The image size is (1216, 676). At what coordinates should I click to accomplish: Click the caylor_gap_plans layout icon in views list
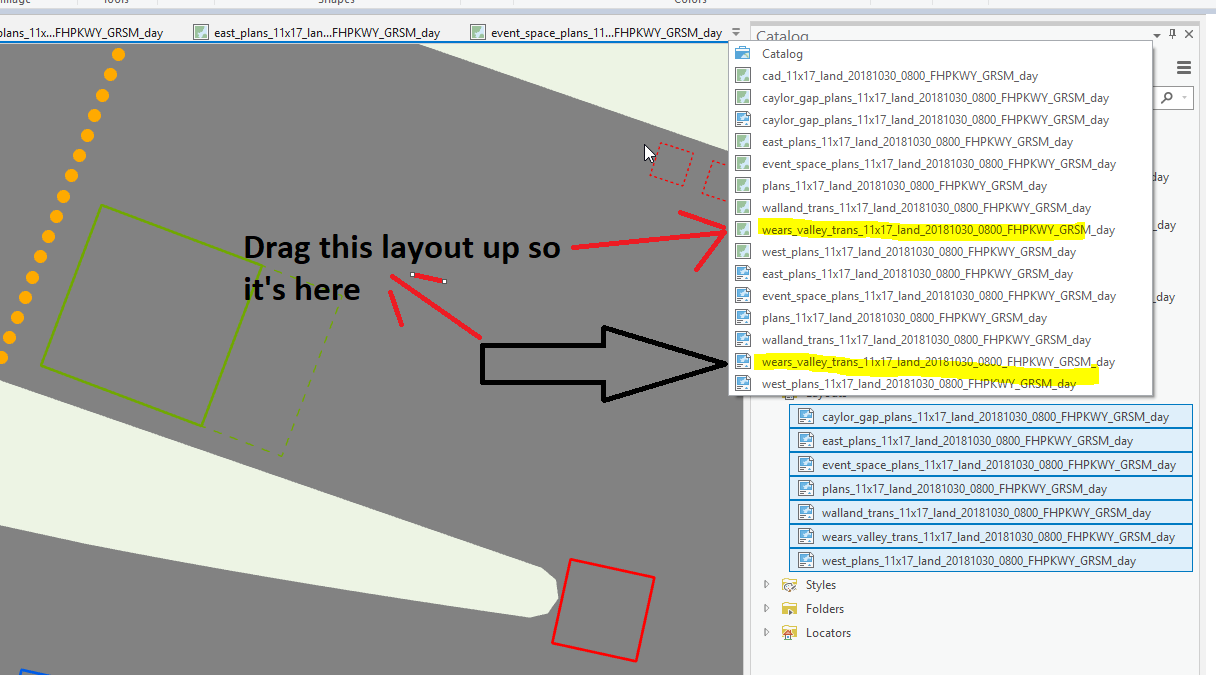[743, 120]
